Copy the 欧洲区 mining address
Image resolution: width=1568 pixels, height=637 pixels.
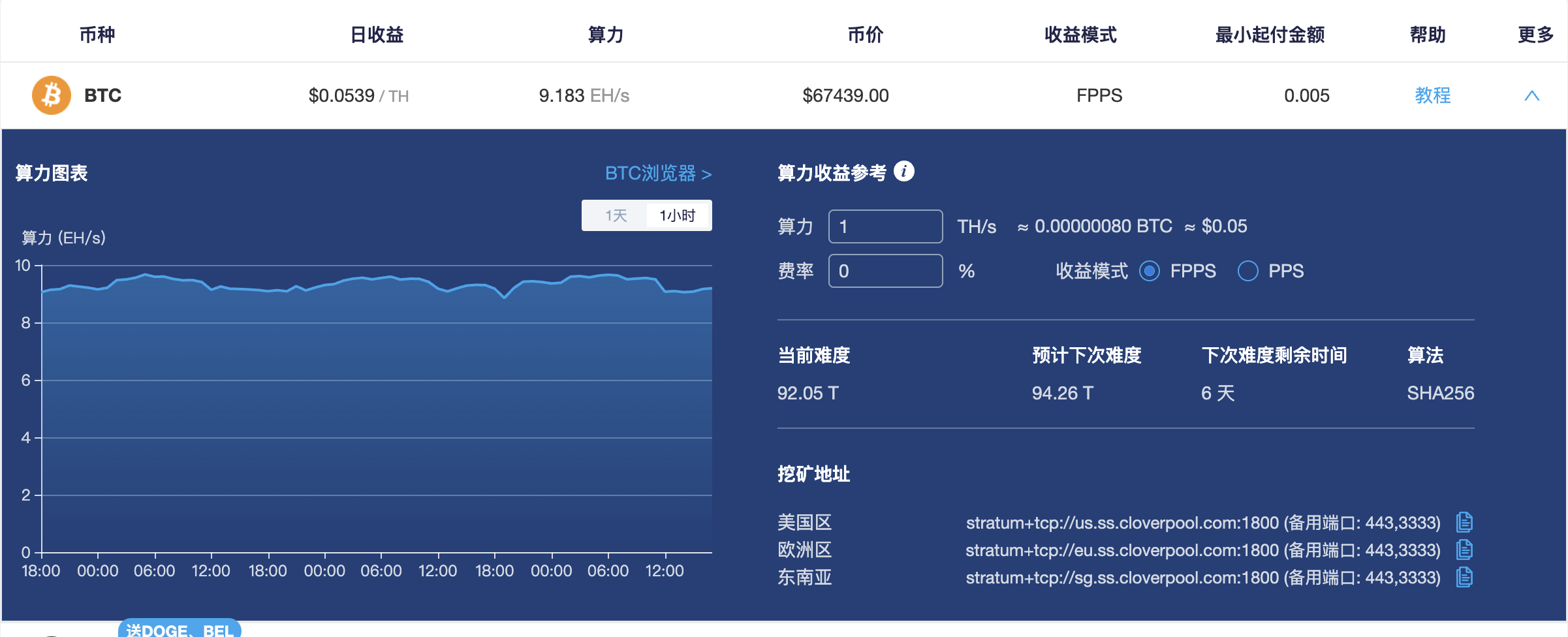point(1465,550)
